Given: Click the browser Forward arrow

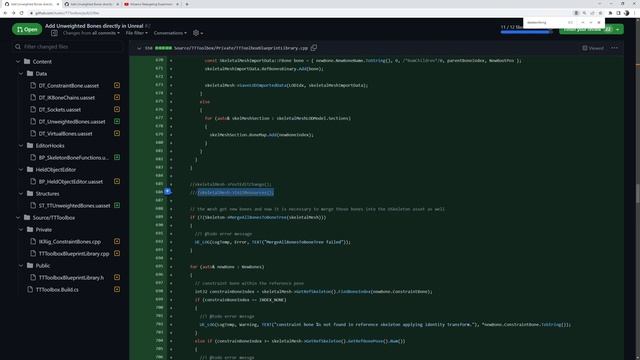Looking at the screenshot, I should click(x=13, y=13).
